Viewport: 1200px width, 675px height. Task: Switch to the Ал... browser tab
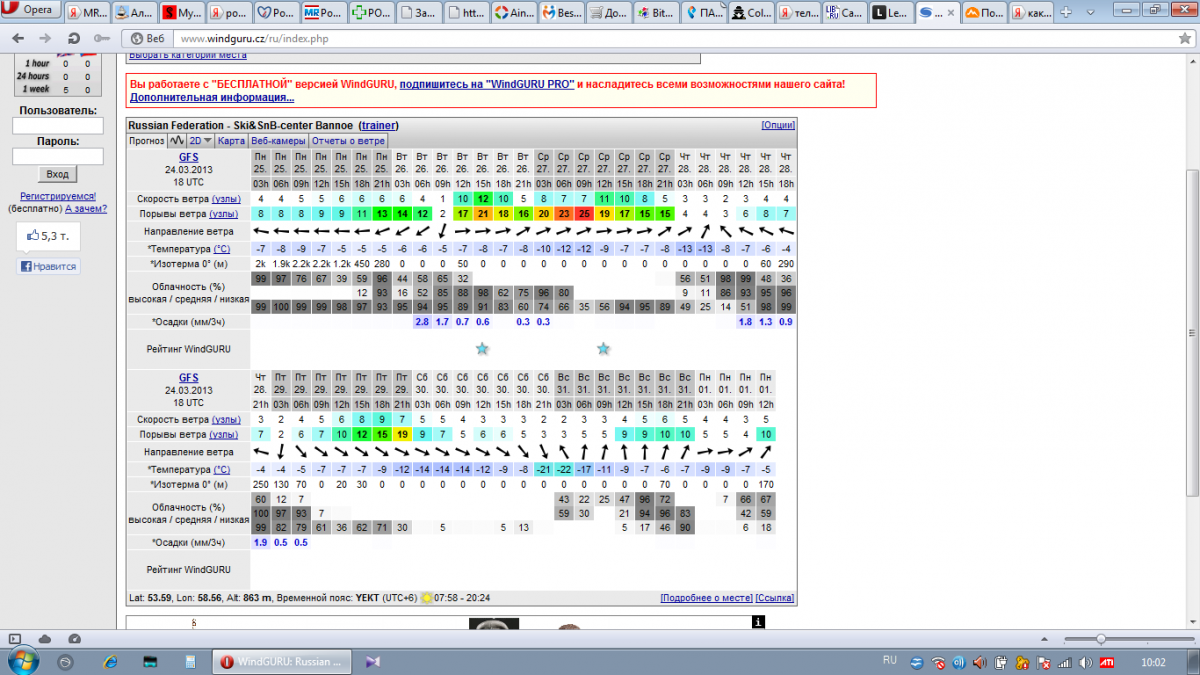tap(135, 14)
